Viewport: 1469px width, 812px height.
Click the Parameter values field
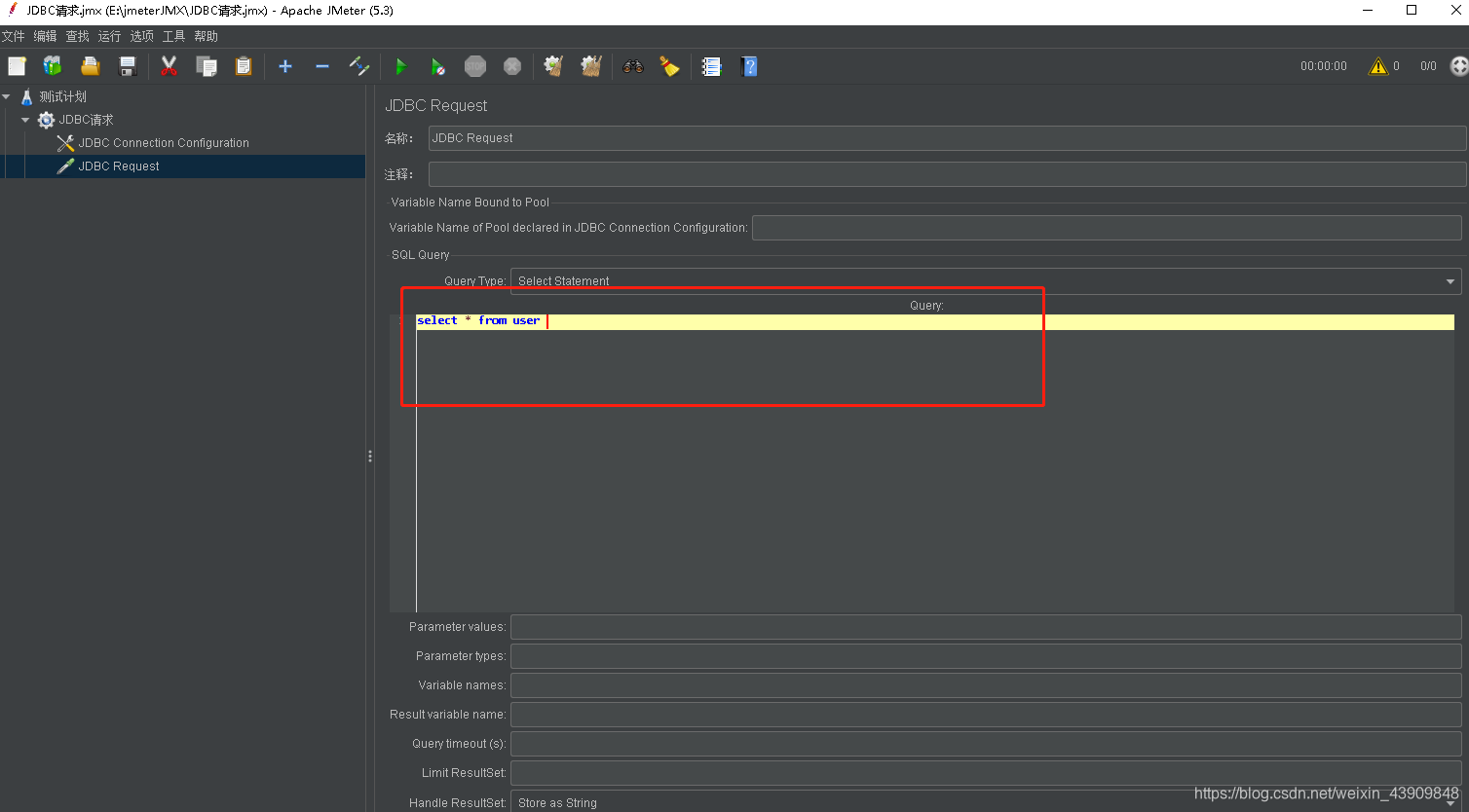point(986,627)
